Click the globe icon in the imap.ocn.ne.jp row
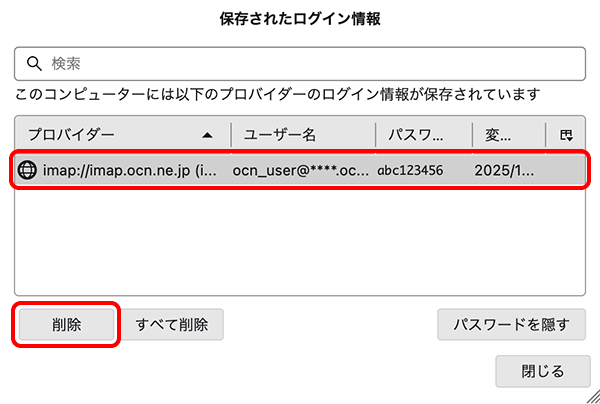This screenshot has height=404, width=600. pos(28,170)
